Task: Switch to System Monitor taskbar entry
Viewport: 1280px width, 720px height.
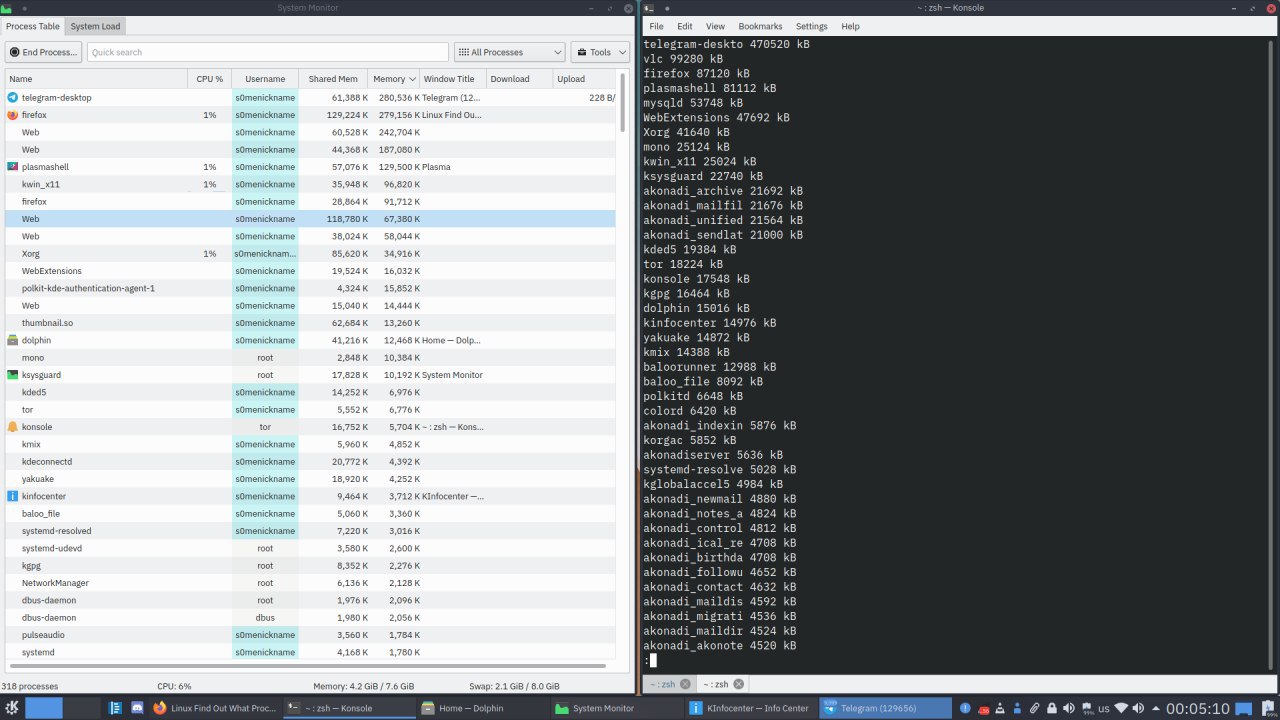Action: (x=617, y=708)
